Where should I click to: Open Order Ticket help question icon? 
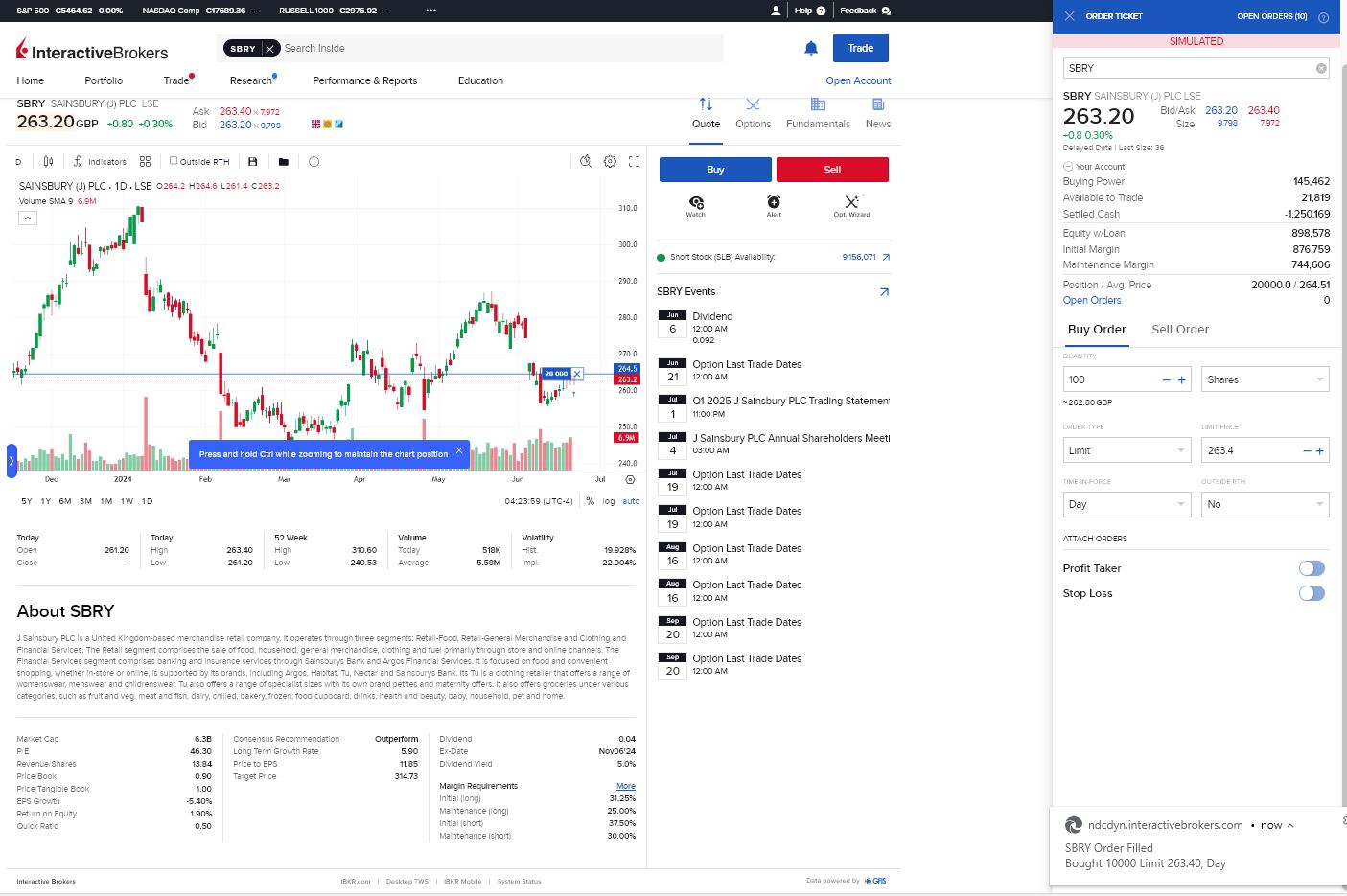coord(1323,17)
